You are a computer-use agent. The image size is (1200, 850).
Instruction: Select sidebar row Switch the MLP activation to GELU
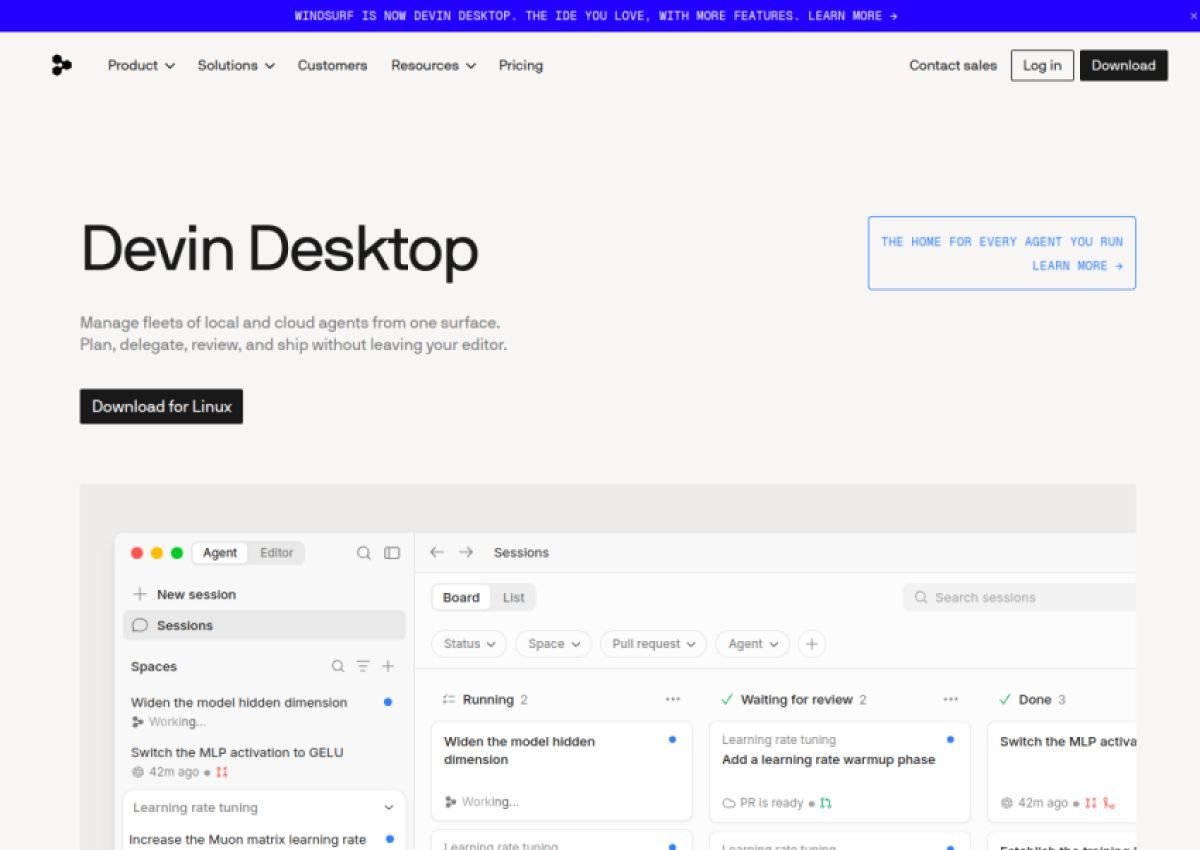coord(262,761)
